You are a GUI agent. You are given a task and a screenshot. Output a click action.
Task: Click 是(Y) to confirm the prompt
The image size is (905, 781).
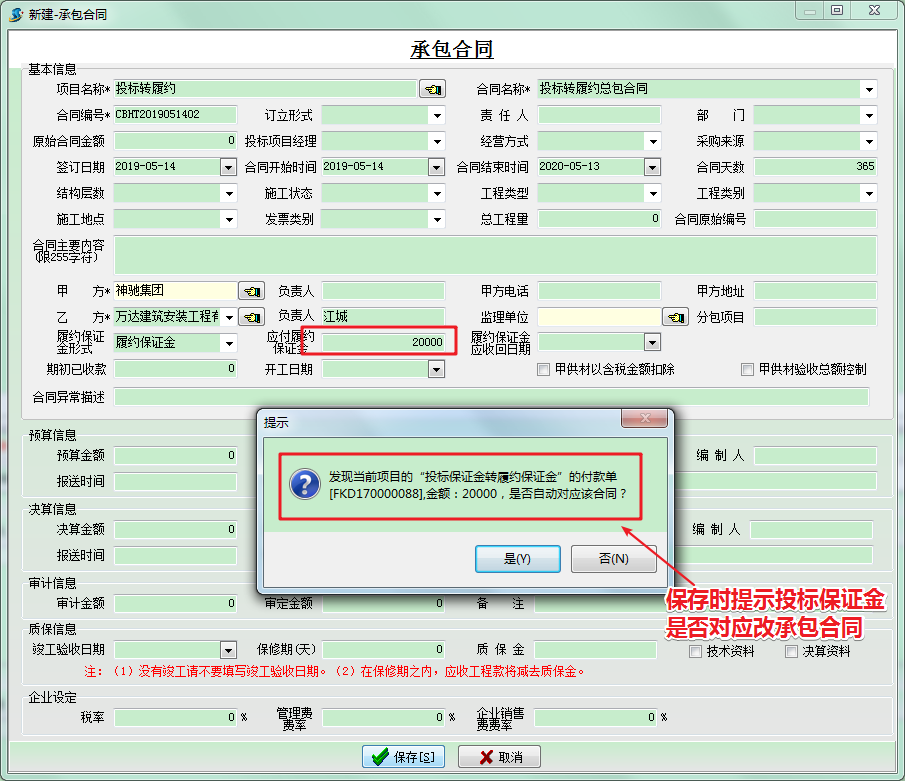[517, 558]
